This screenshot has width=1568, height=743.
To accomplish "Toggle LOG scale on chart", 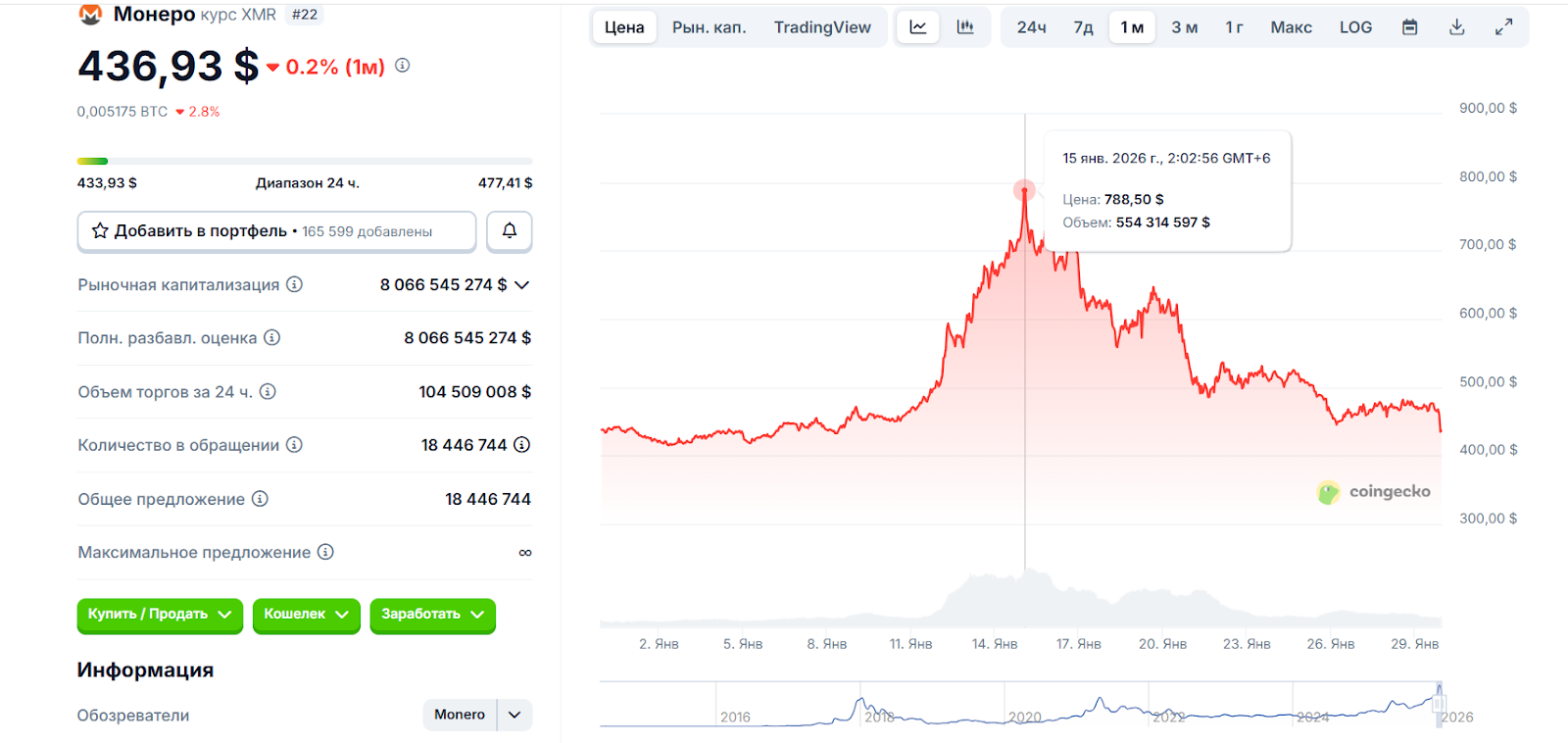I will pos(1356,27).
